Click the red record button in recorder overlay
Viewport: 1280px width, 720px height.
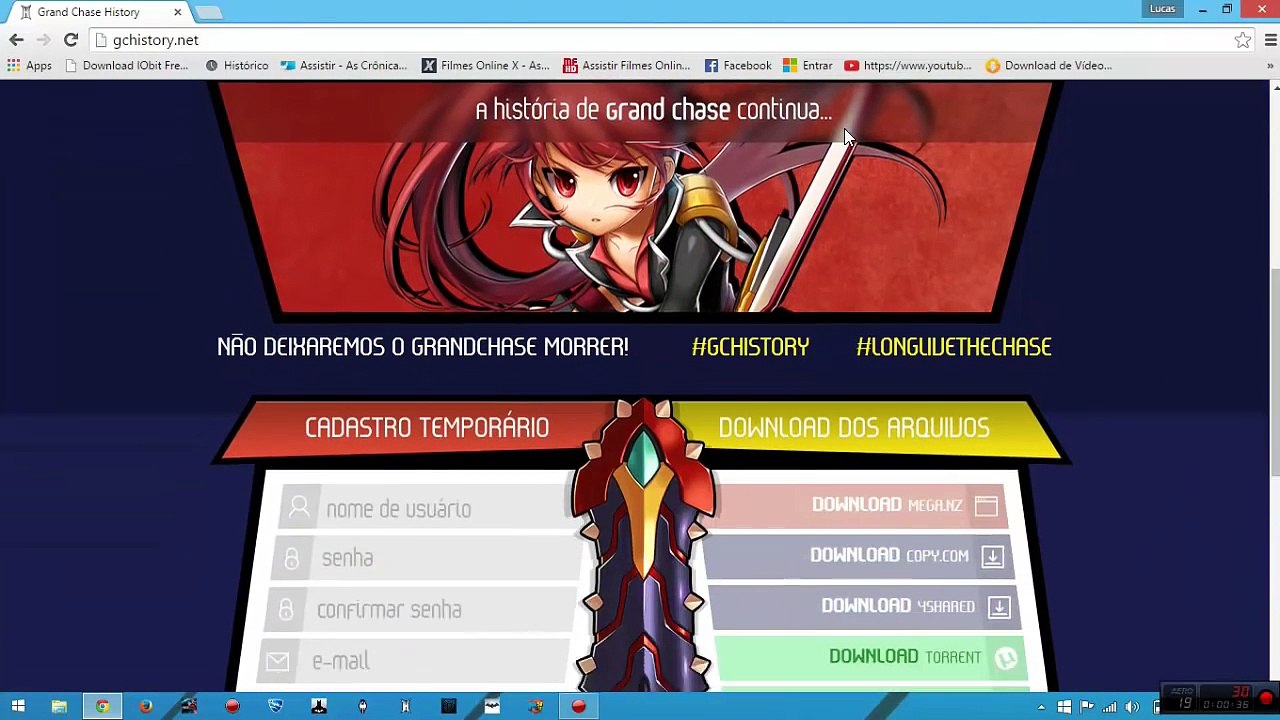point(1266,698)
